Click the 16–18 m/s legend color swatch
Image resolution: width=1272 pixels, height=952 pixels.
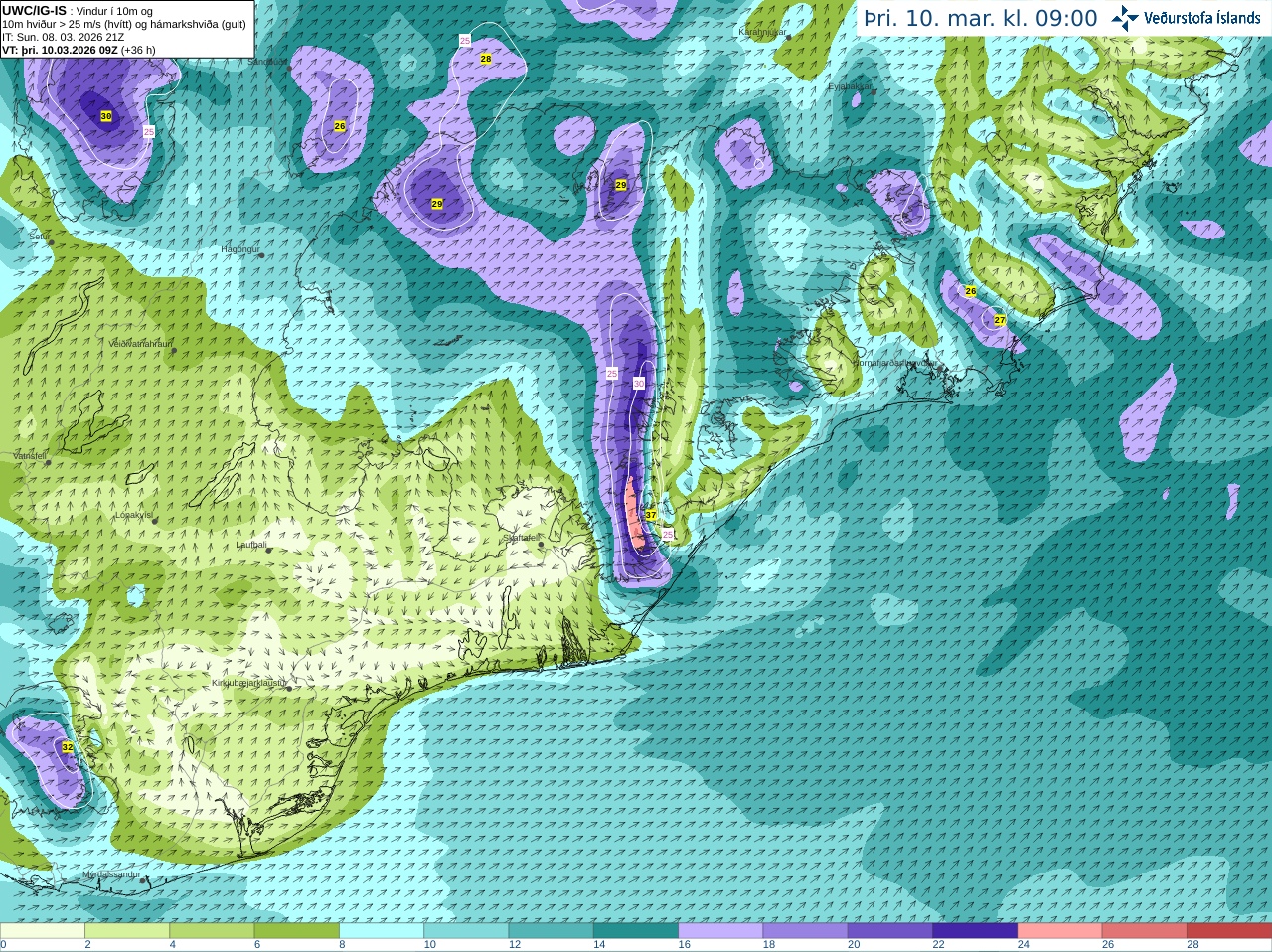[720, 931]
